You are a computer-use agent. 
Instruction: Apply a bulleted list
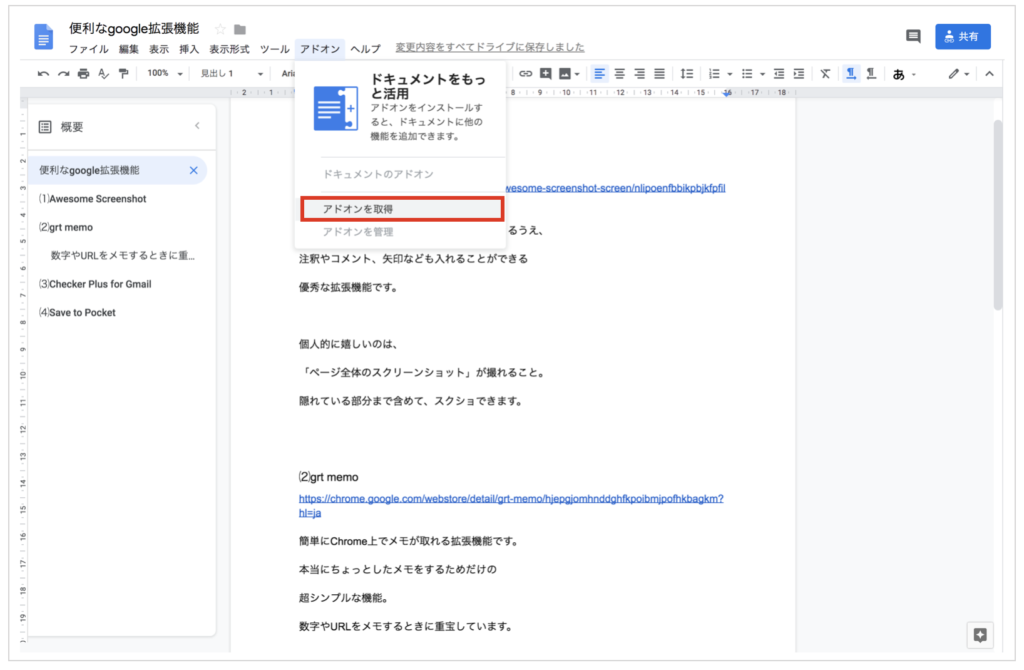747,74
